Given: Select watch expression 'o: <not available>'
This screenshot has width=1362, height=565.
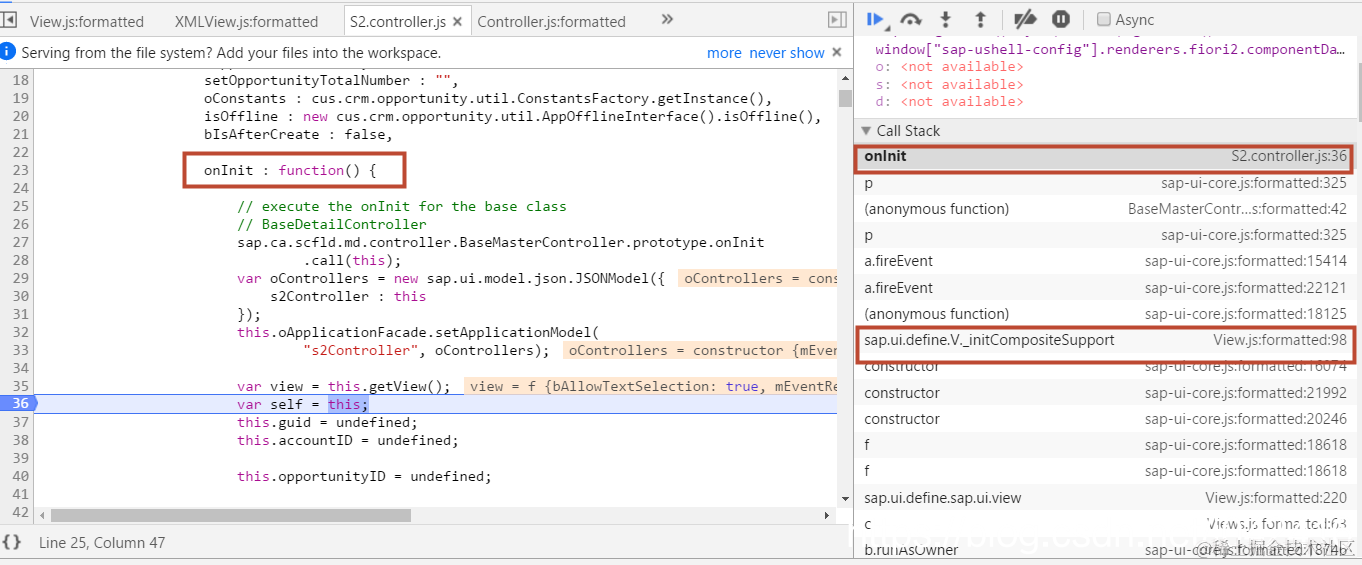Looking at the screenshot, I should 949,67.
